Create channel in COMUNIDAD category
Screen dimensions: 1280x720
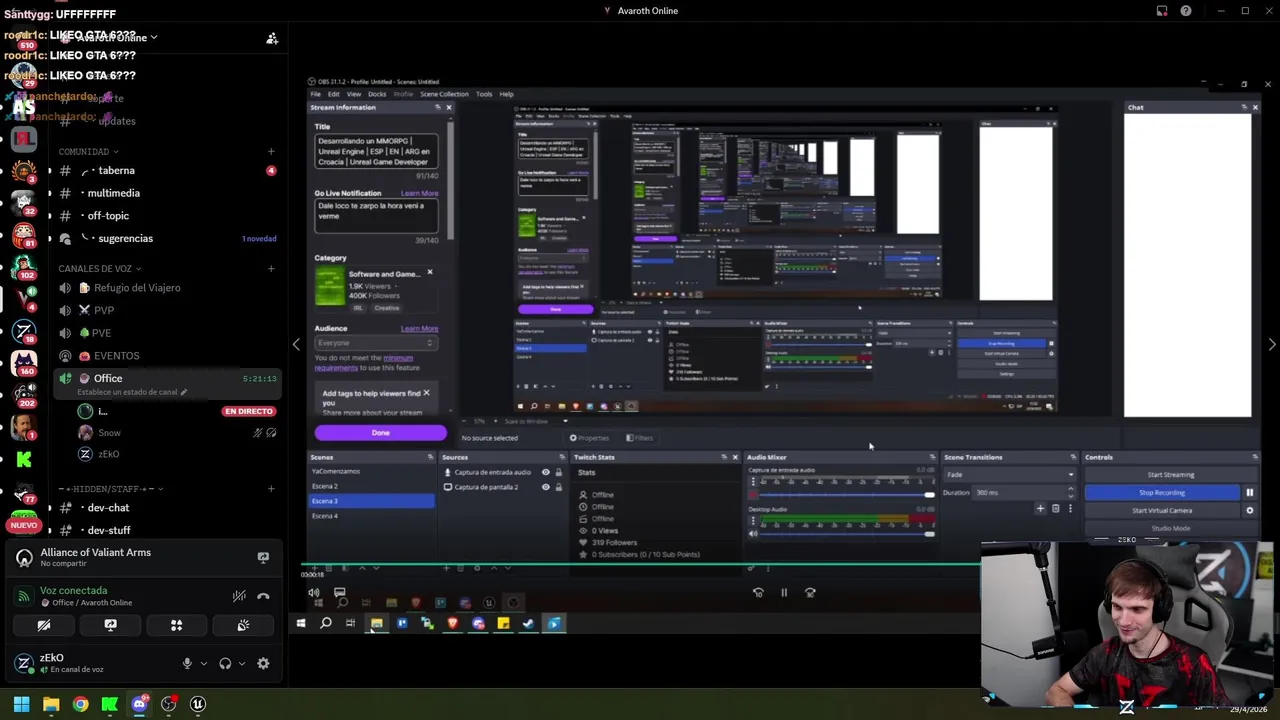tap(271, 152)
